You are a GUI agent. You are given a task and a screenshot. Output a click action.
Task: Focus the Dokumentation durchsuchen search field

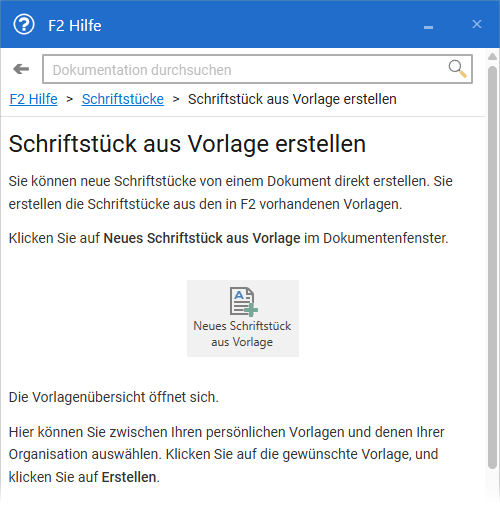click(257, 69)
